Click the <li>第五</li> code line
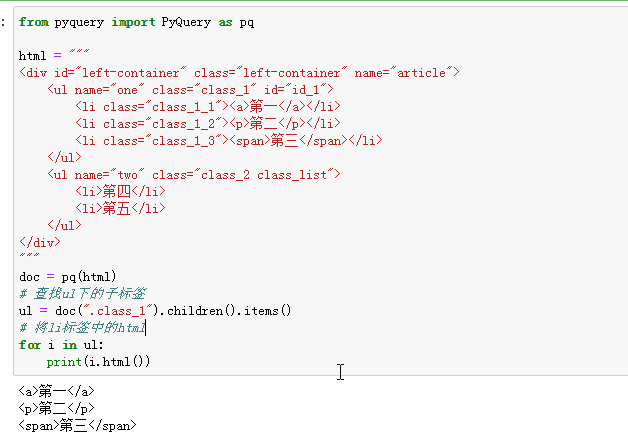The width and height of the screenshot is (628, 437). coord(120,208)
